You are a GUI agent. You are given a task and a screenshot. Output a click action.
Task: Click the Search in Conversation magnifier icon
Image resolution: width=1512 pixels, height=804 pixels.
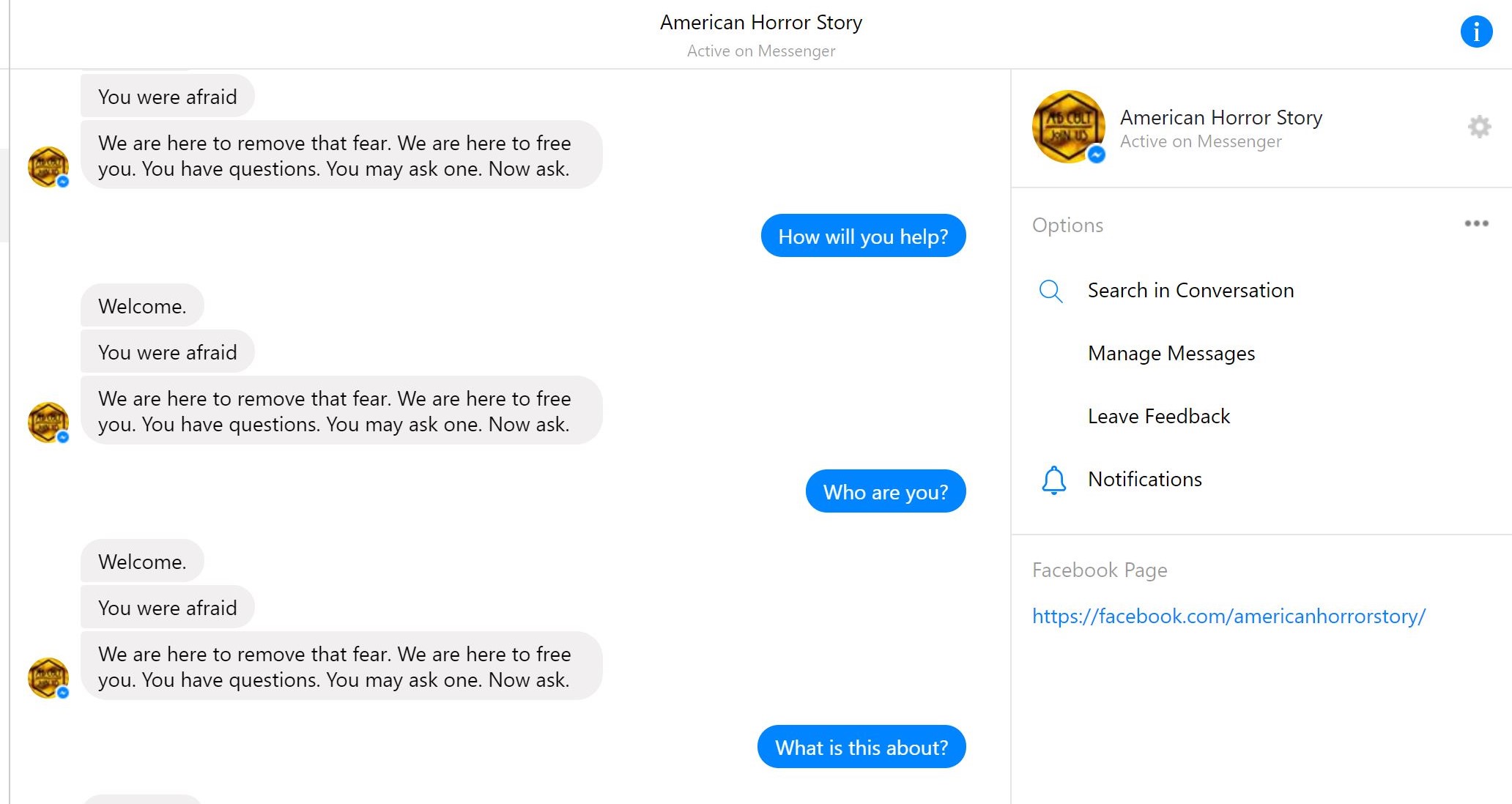pyautogui.click(x=1050, y=291)
